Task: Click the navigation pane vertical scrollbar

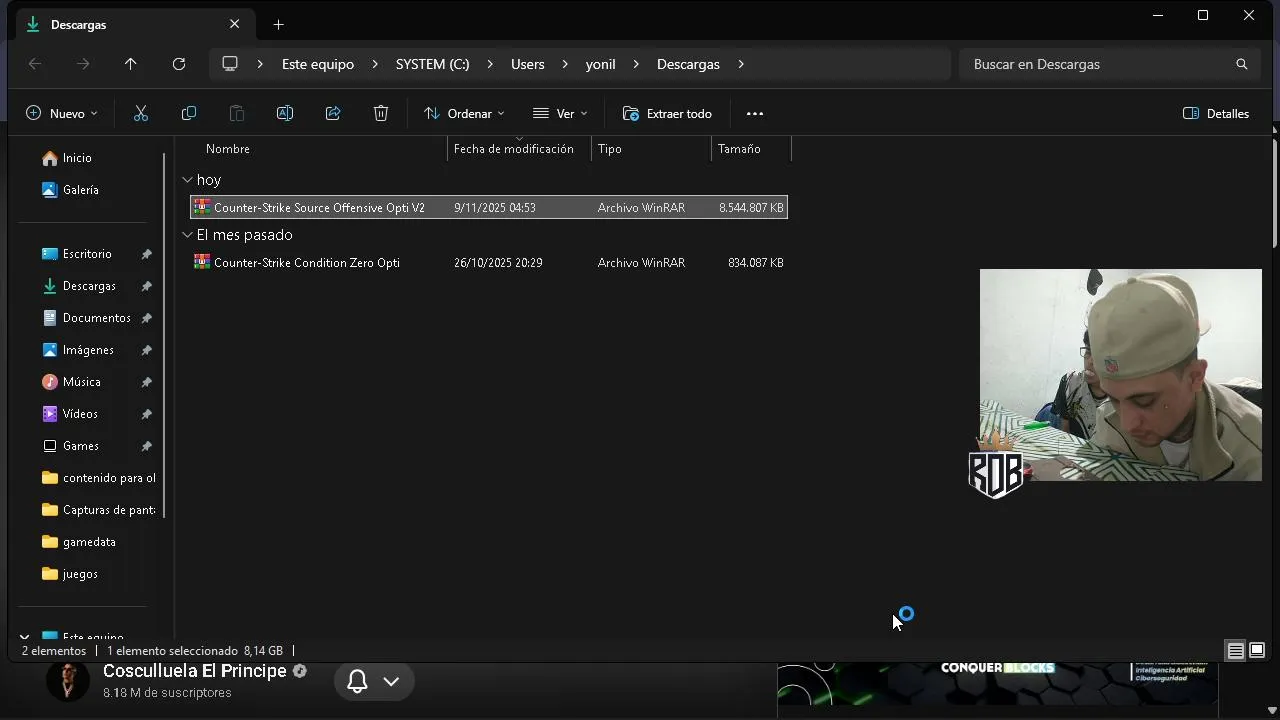Action: click(x=164, y=335)
